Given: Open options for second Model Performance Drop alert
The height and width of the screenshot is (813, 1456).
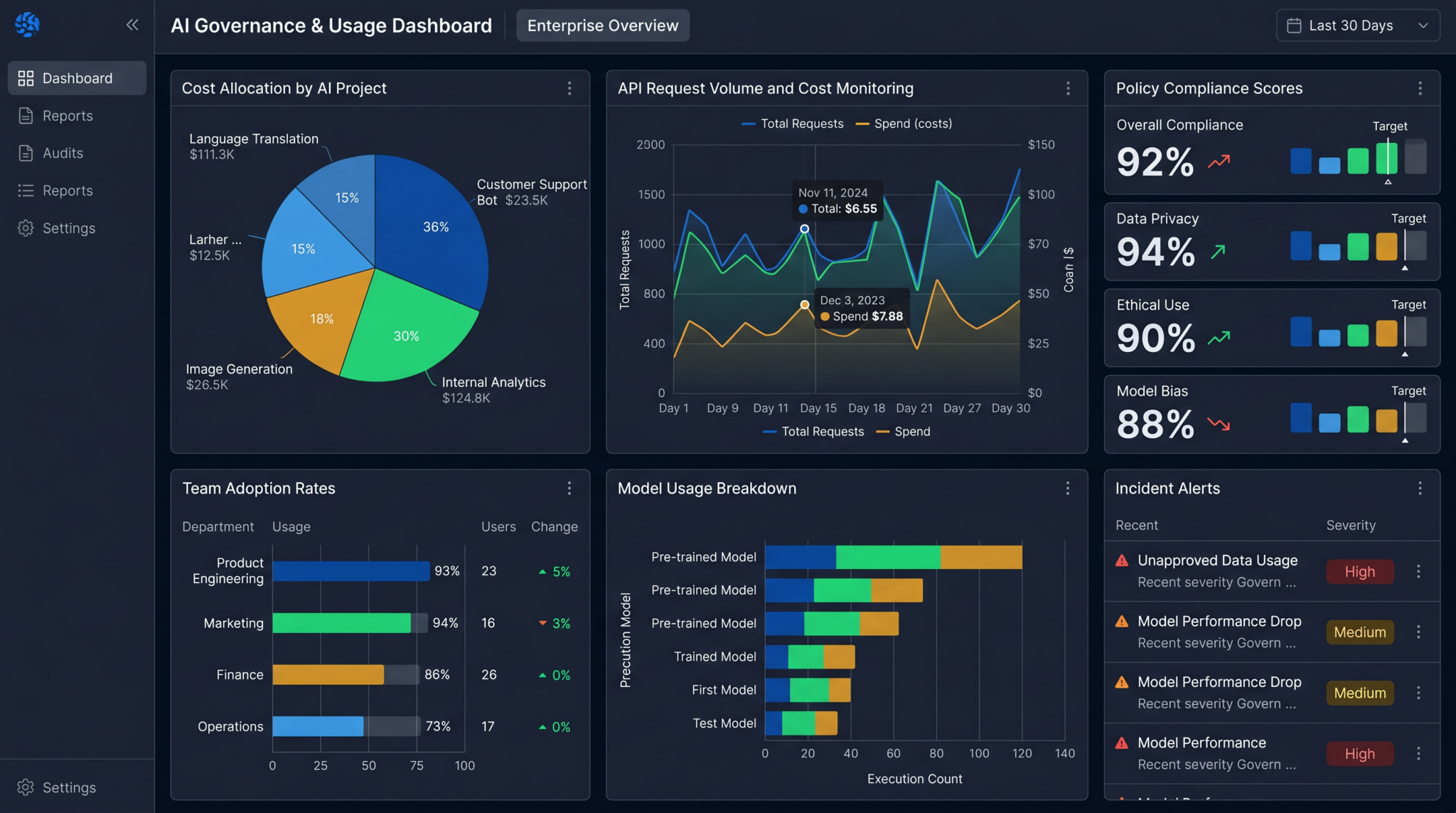Looking at the screenshot, I should point(1418,693).
